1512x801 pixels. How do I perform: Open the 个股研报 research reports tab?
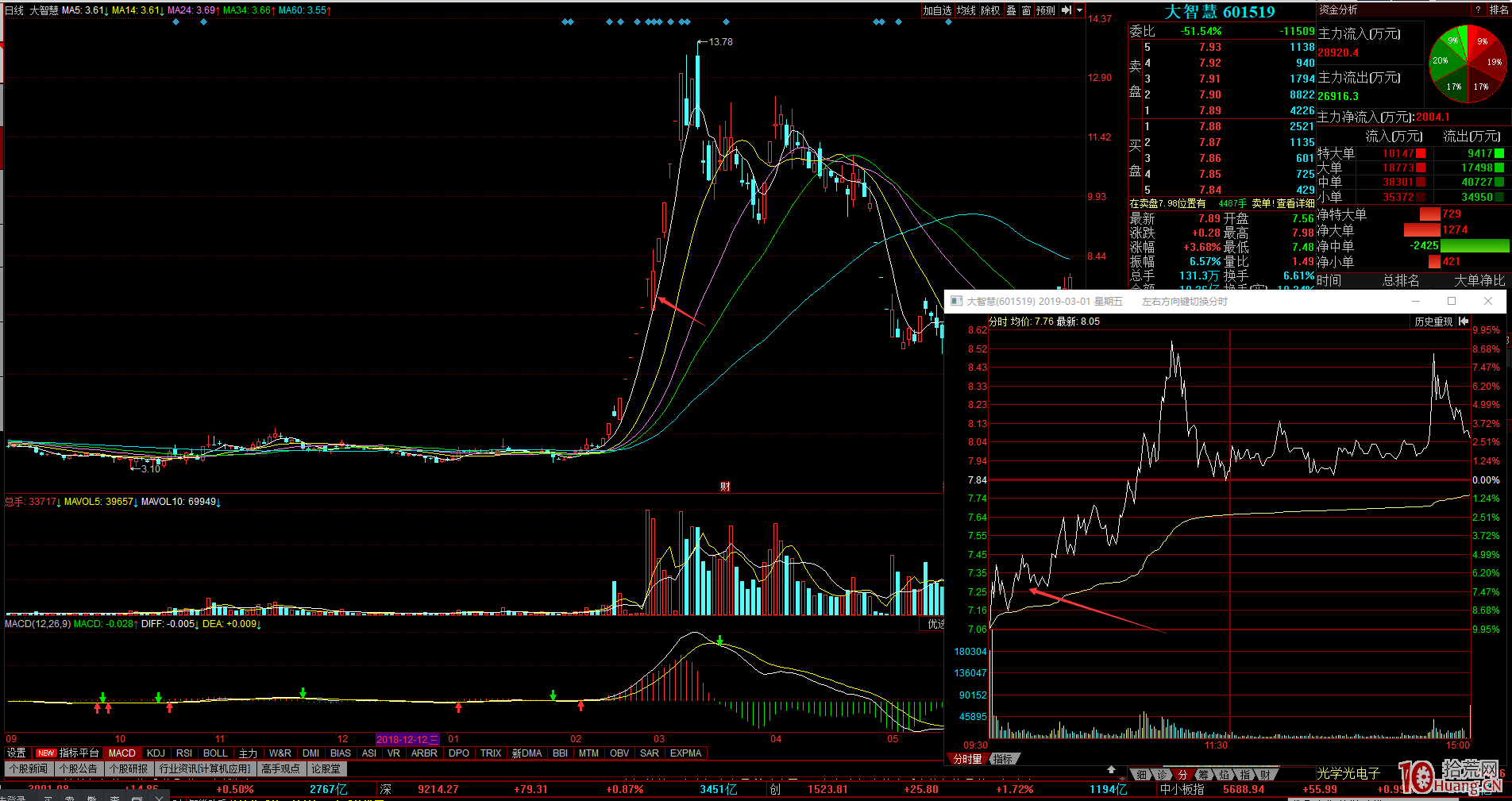tap(129, 768)
